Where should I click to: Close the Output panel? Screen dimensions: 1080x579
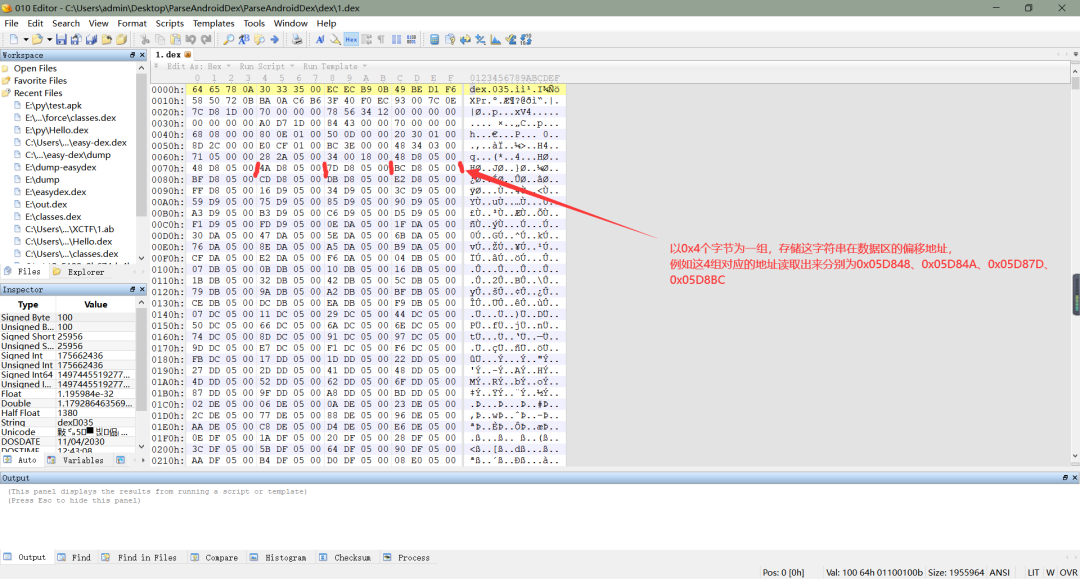click(x=1074, y=478)
